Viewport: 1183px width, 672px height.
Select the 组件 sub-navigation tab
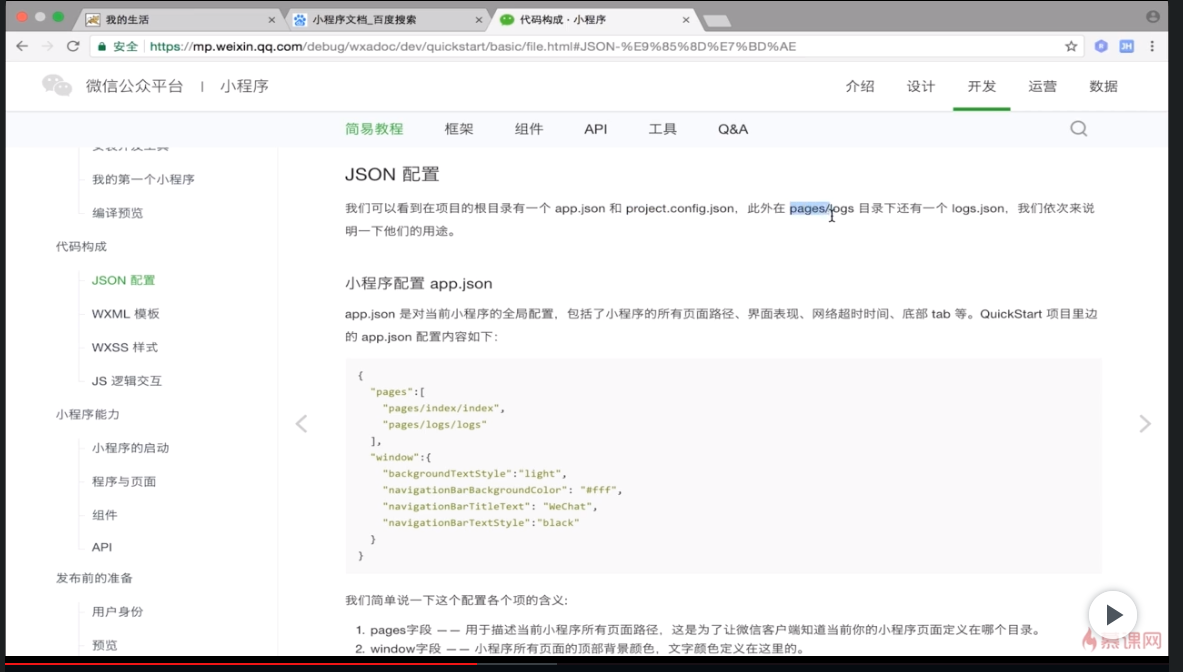[529, 129]
